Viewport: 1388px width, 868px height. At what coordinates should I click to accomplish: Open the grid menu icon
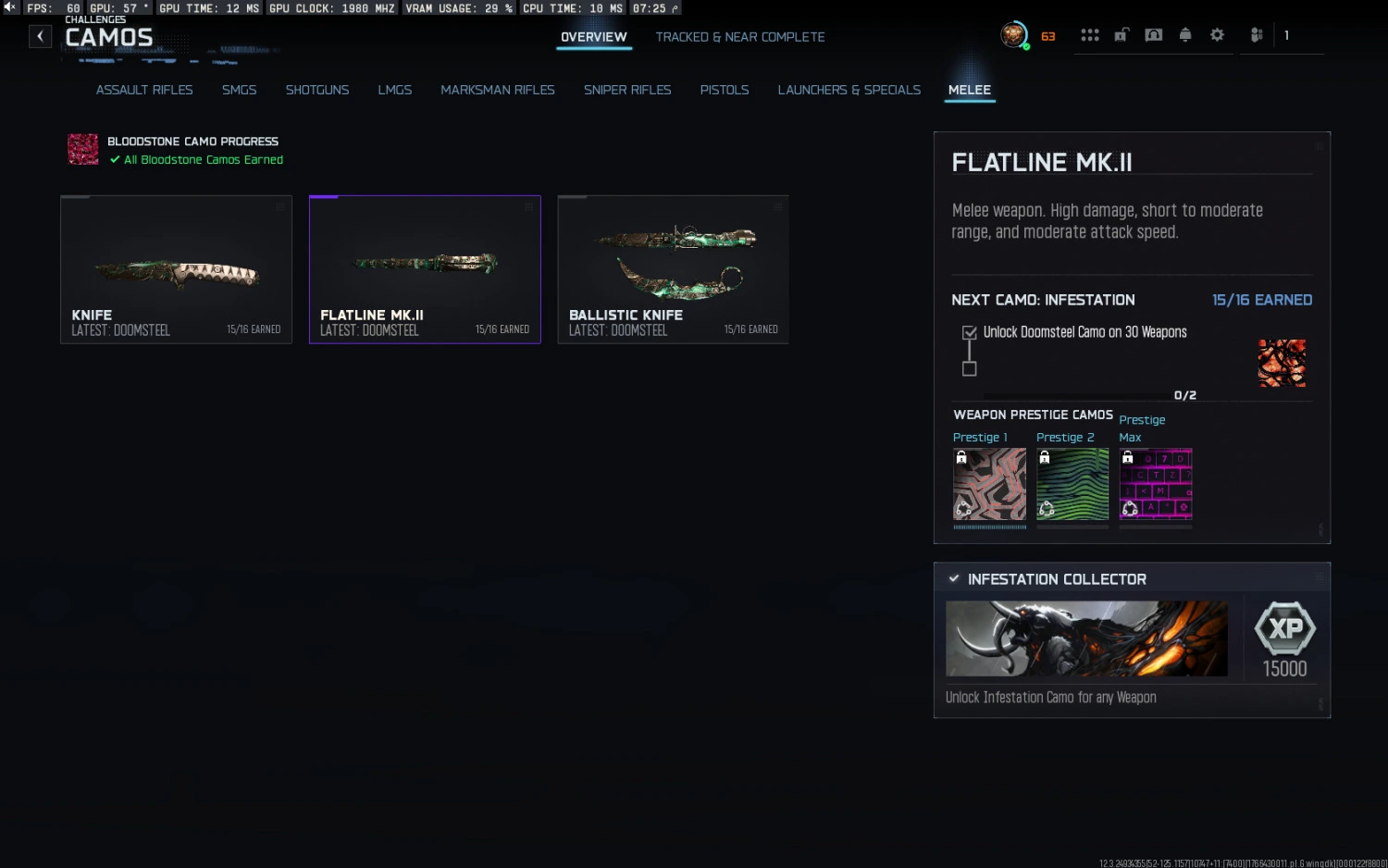point(1090,35)
